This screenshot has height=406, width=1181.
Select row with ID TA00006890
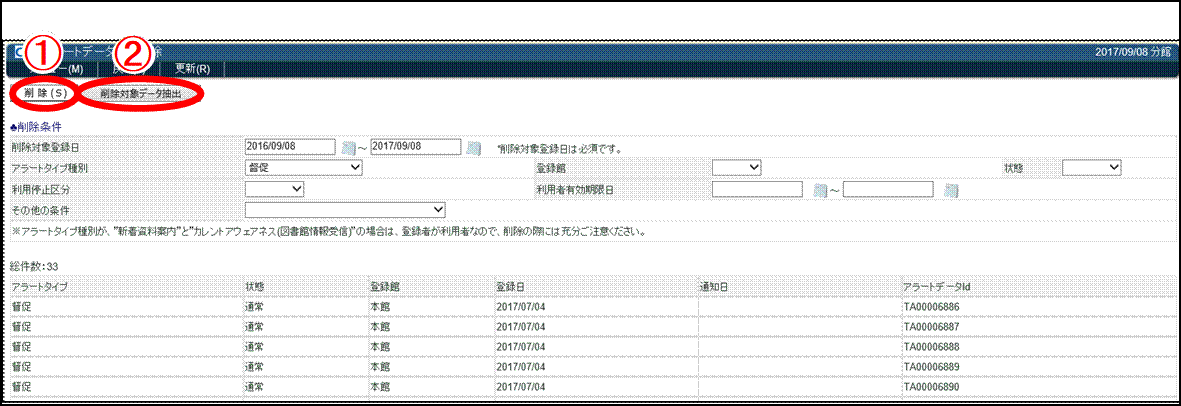[x=591, y=386]
